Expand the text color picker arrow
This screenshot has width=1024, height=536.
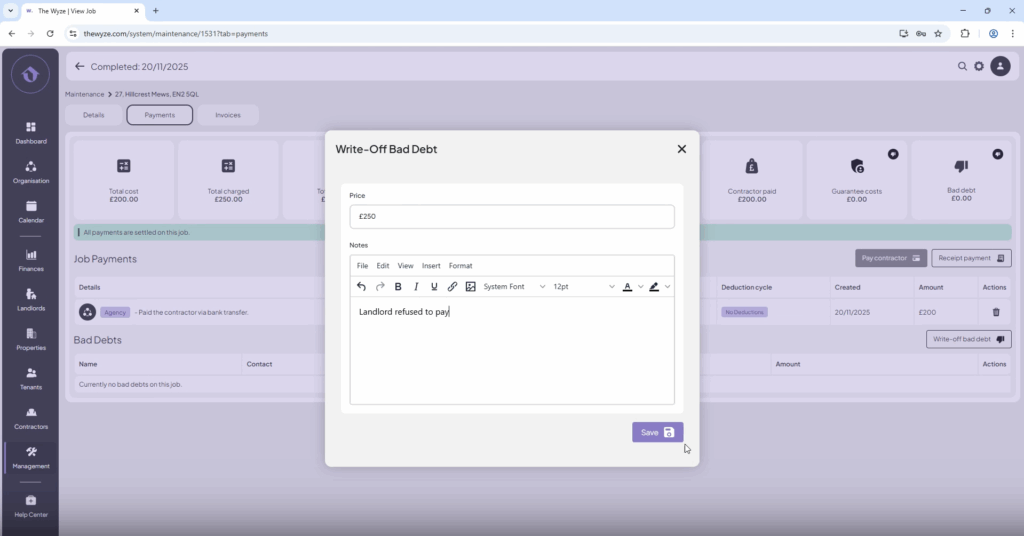[640, 287]
